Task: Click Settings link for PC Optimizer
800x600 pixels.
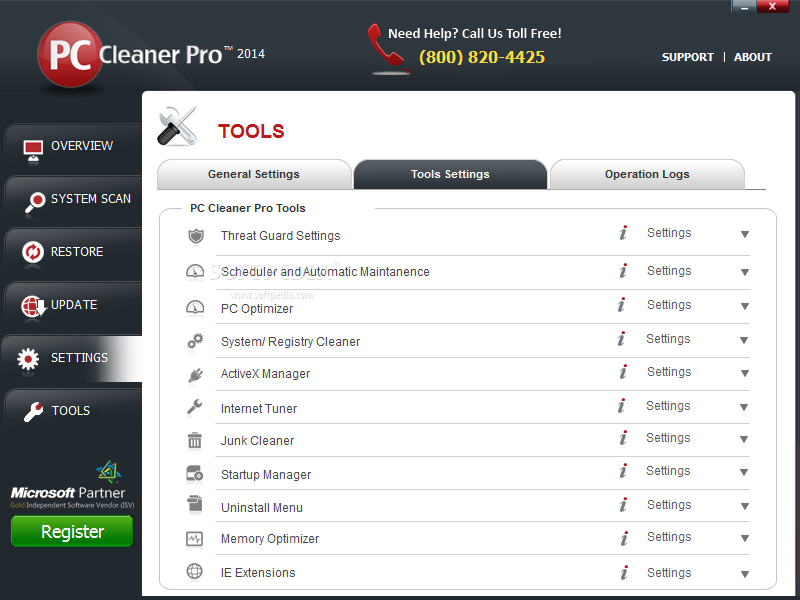Action: 669,305
